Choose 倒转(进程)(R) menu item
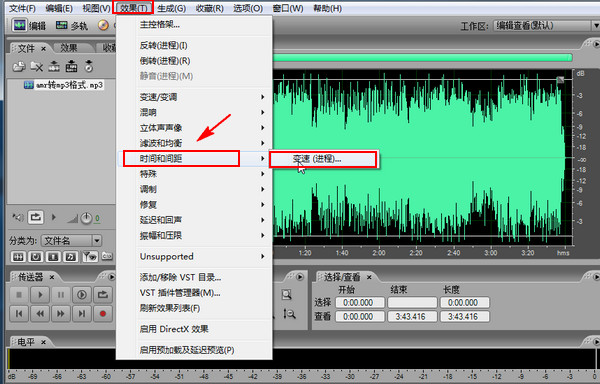 194,61
